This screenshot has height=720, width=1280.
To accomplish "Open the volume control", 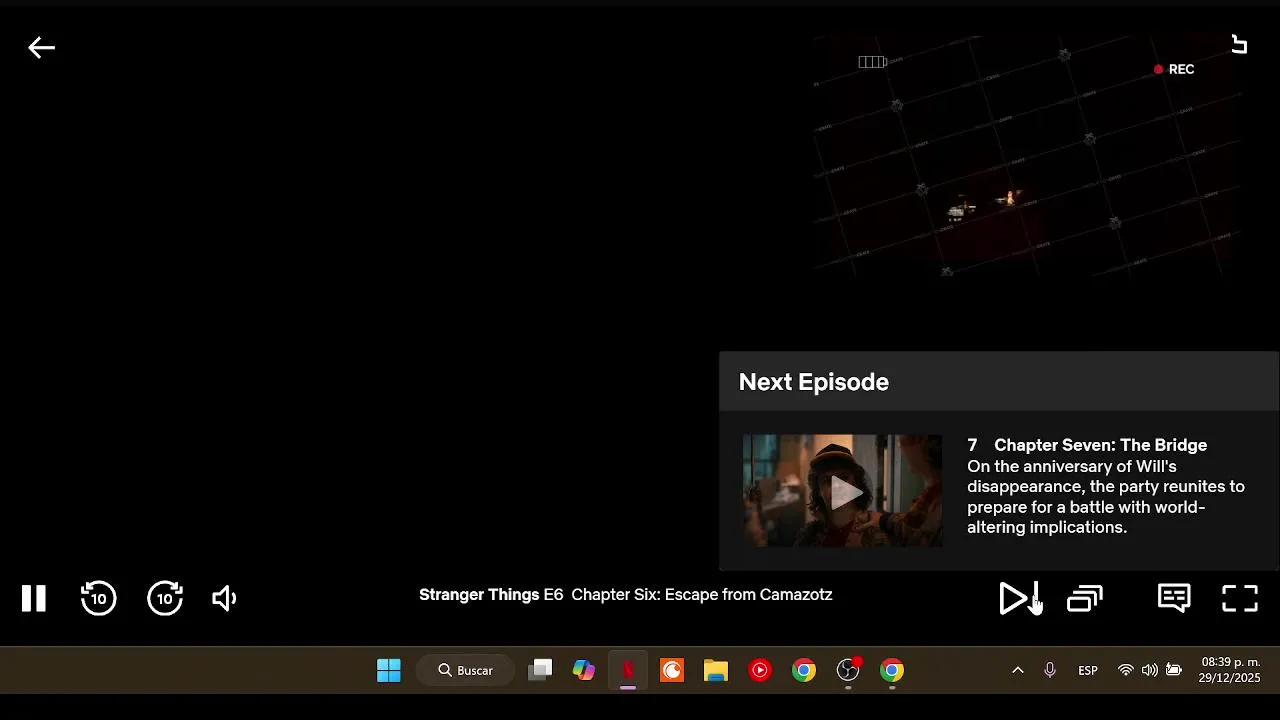I will click(224, 598).
